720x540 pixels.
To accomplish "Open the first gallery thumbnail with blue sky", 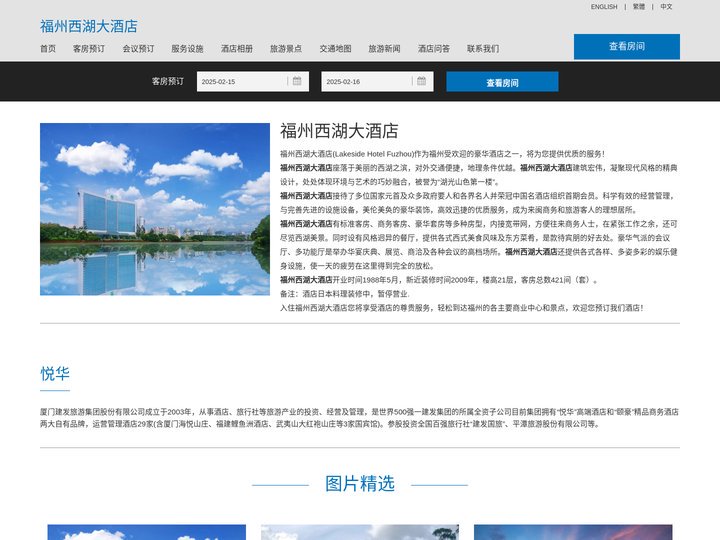I will 146,532.
